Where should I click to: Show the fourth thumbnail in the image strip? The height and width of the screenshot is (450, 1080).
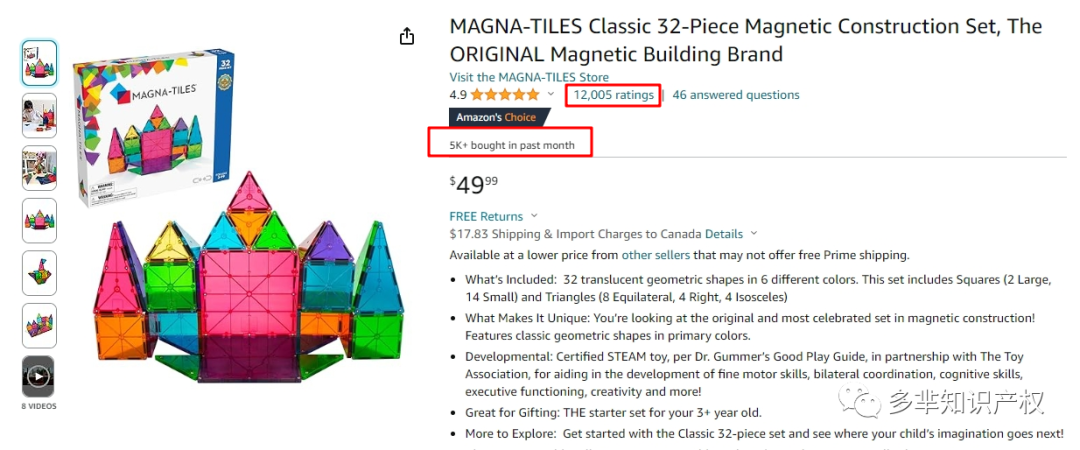pos(39,220)
